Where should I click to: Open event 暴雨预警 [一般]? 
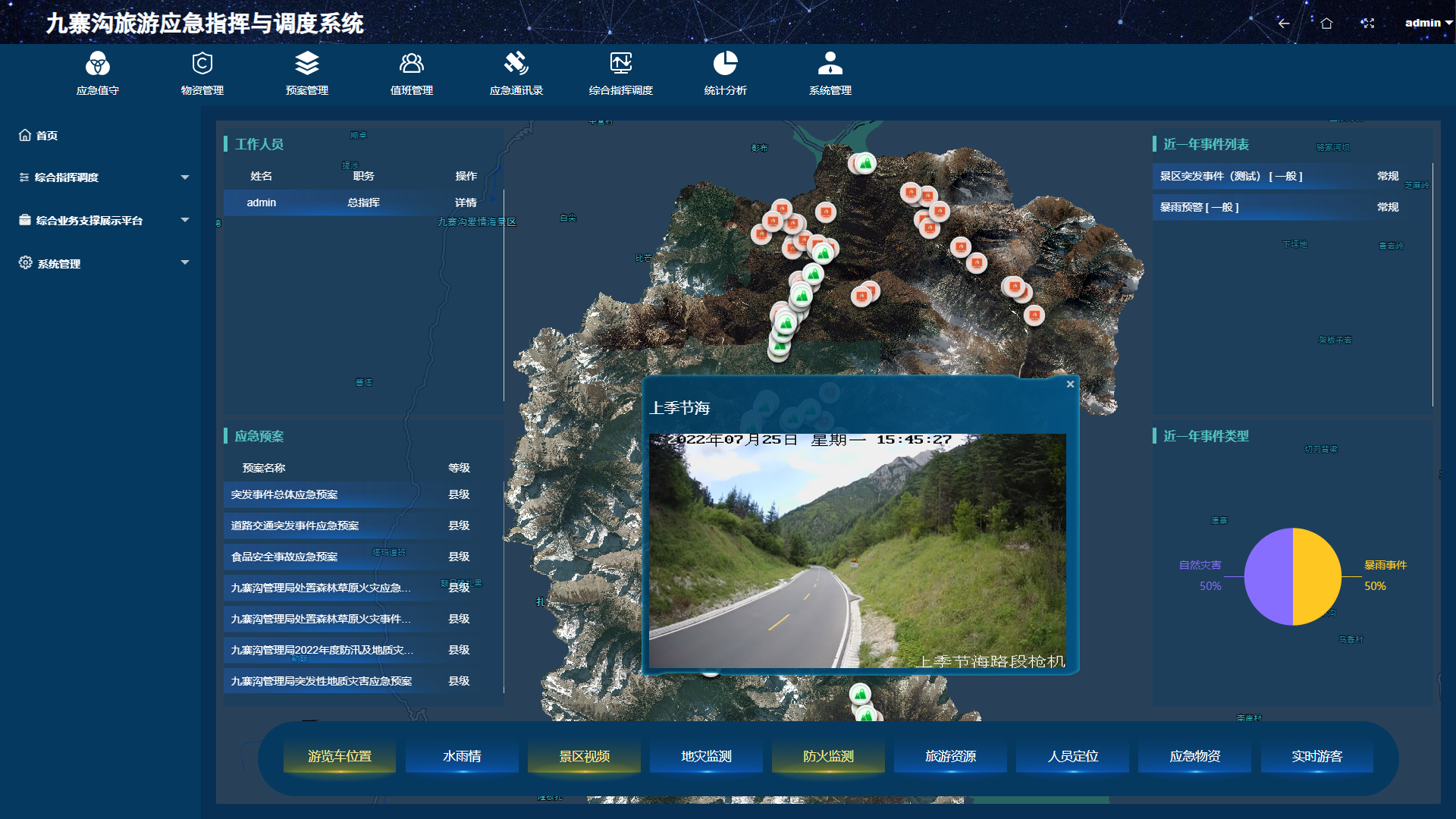point(1291,207)
